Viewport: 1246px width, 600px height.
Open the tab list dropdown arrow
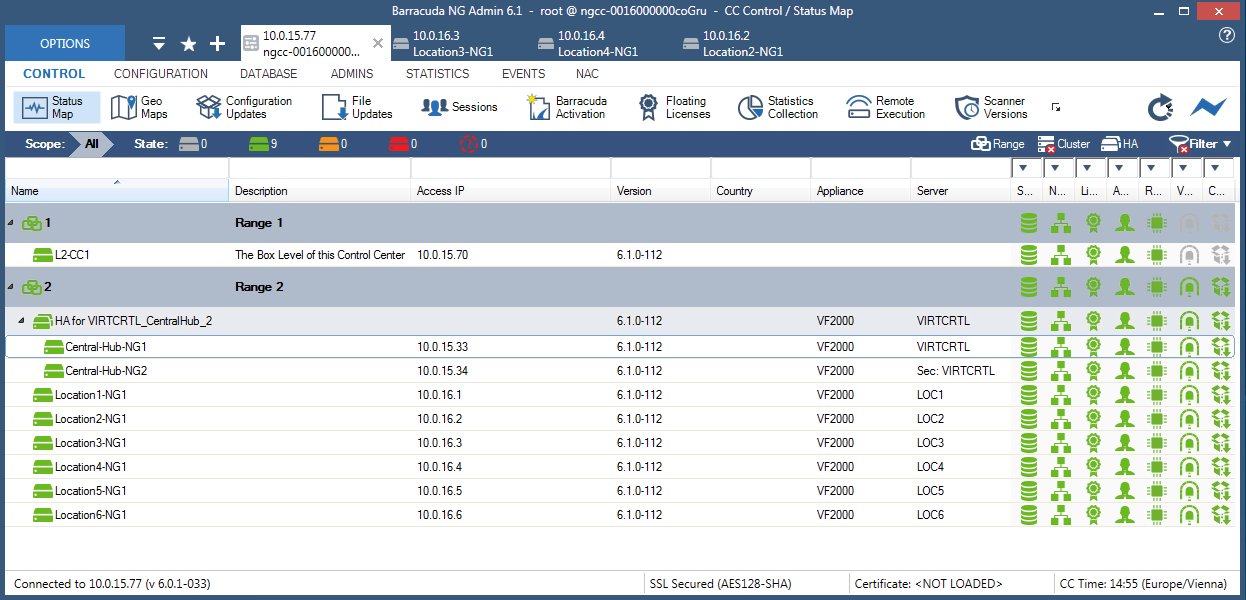(x=159, y=44)
